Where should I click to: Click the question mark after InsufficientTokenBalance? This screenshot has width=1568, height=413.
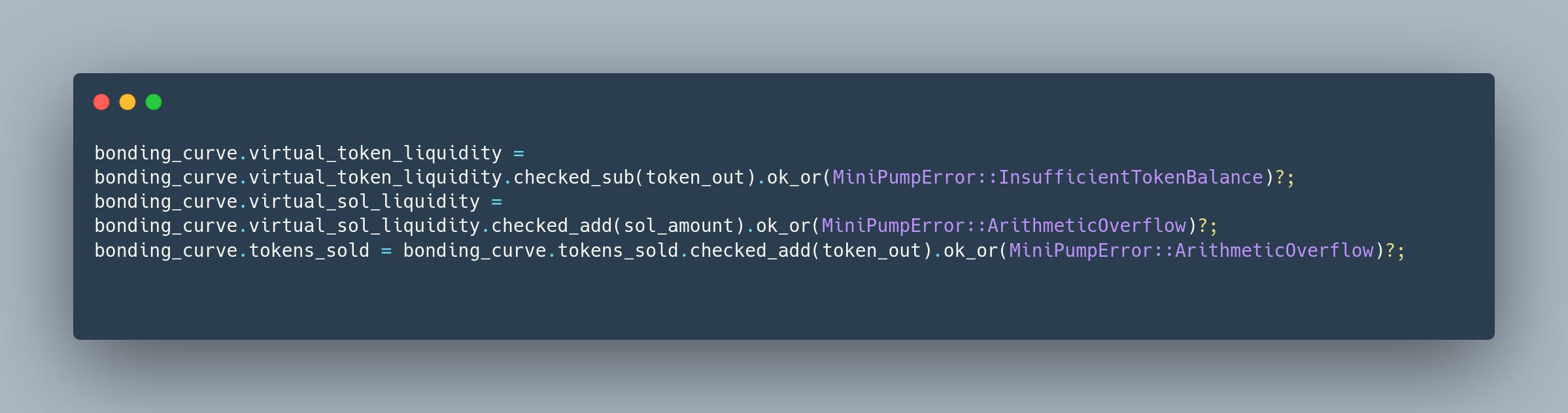(x=1280, y=177)
